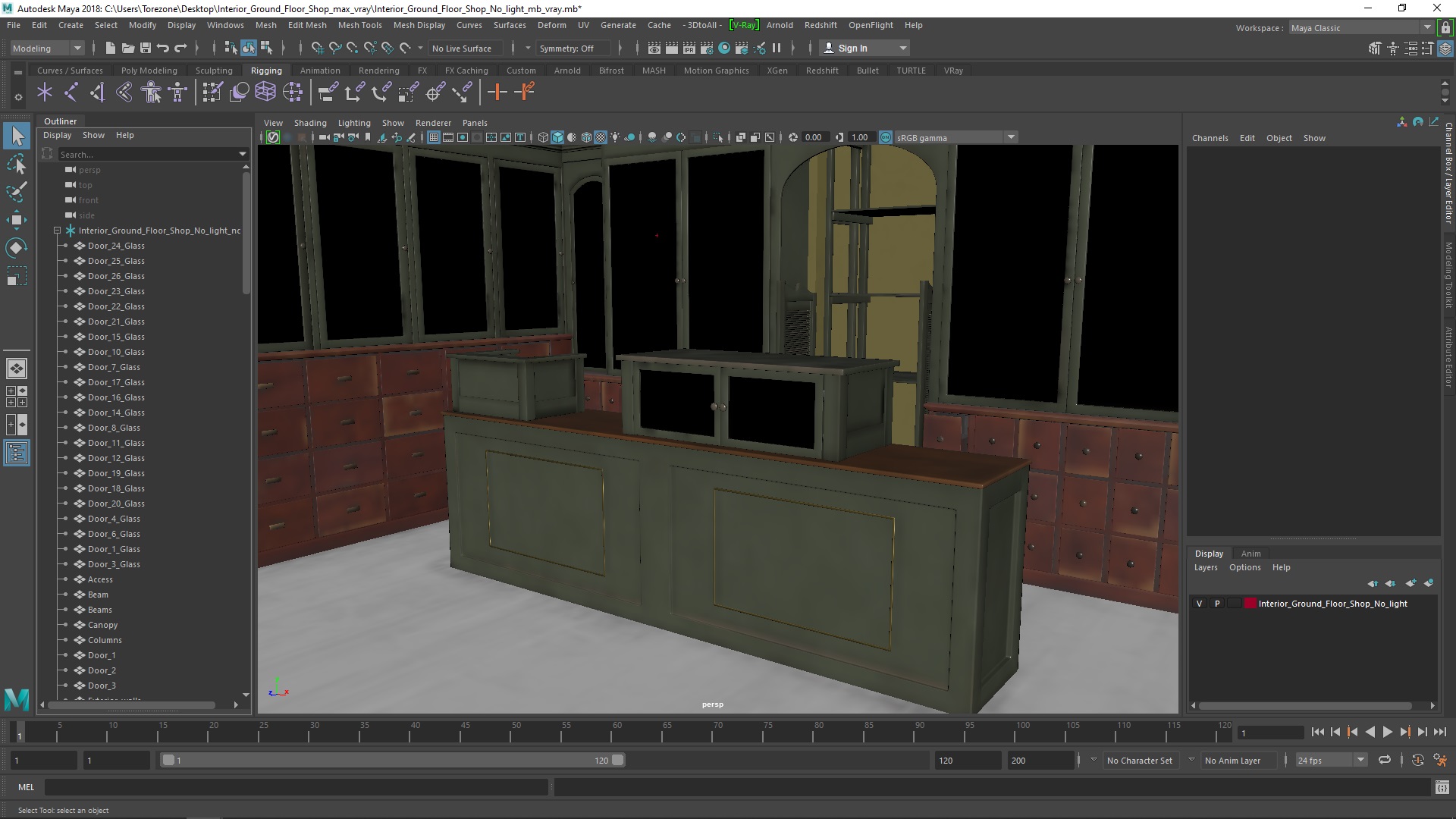Open the Deform menu
Screen dimensions: 1456x819
(551, 25)
